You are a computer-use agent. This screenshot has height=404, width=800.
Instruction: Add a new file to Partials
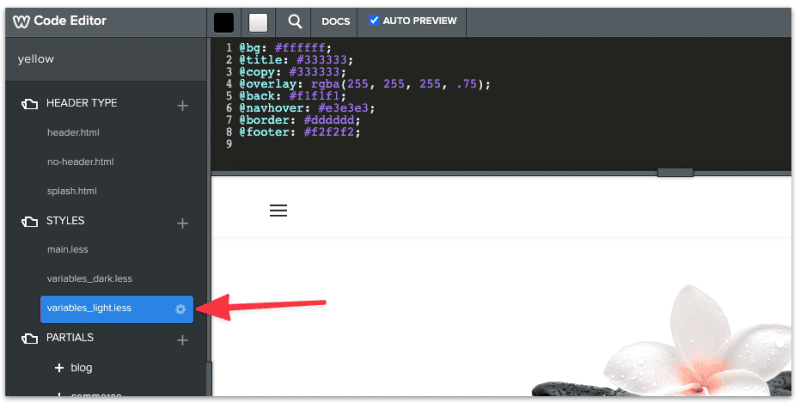pos(182,340)
